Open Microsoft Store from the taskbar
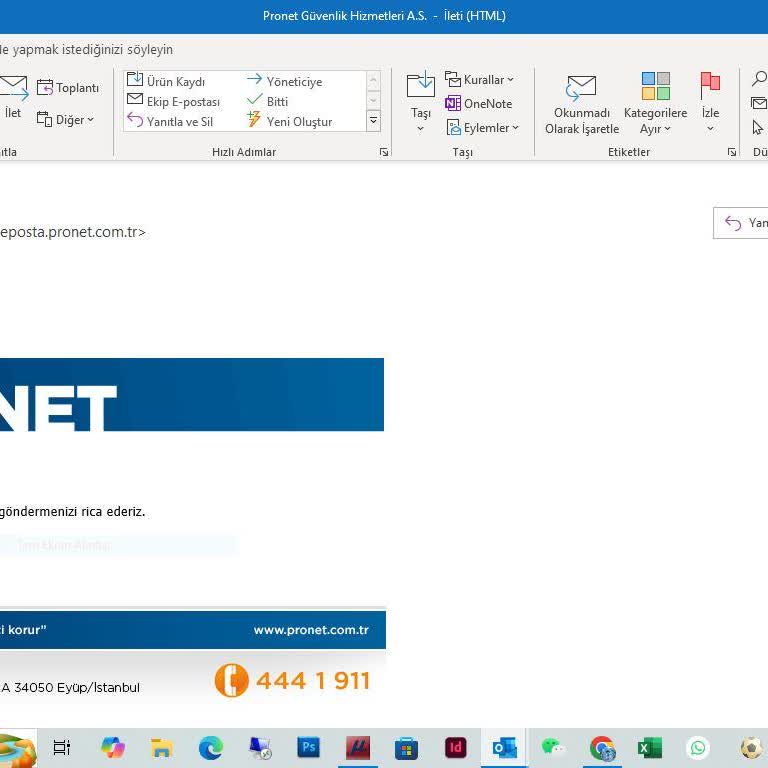This screenshot has height=768, width=768. [407, 748]
